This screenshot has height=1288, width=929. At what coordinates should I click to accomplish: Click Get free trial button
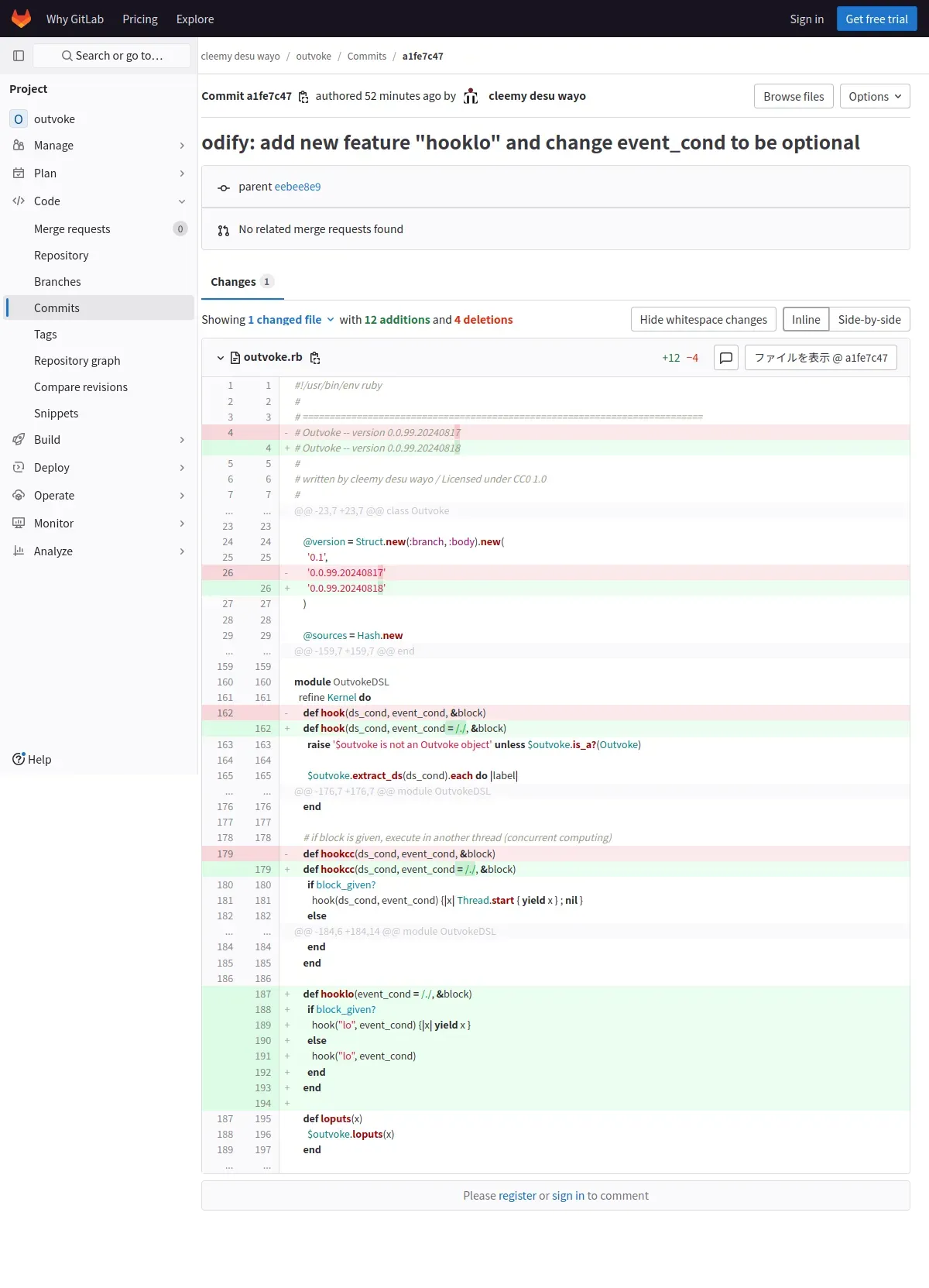tap(876, 19)
